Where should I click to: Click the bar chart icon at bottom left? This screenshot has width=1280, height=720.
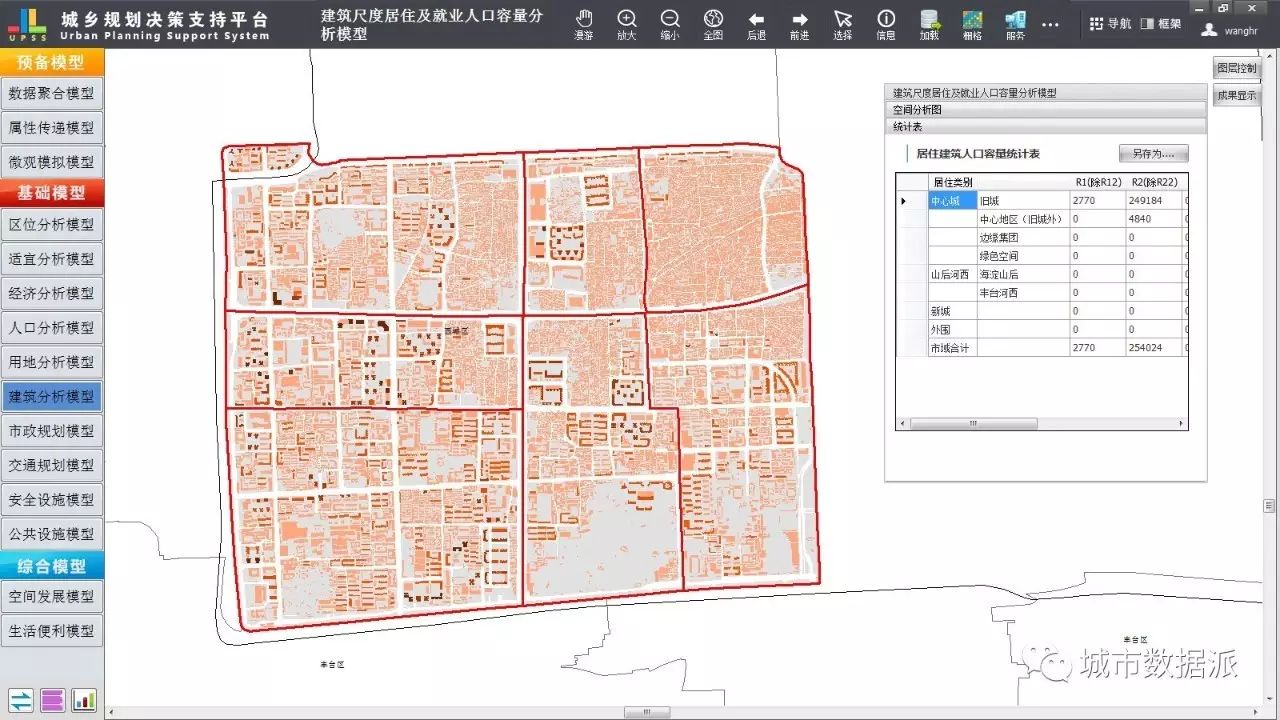click(85, 700)
